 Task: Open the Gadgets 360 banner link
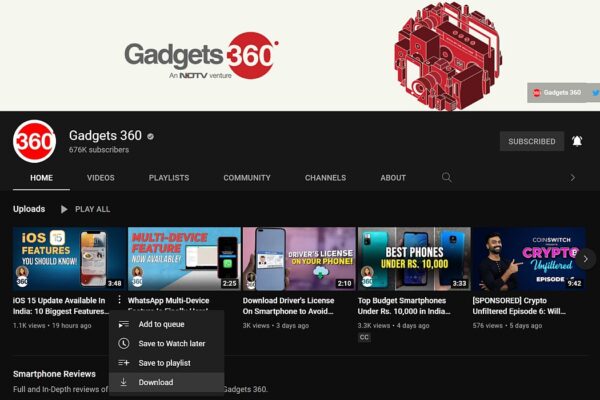pos(557,93)
